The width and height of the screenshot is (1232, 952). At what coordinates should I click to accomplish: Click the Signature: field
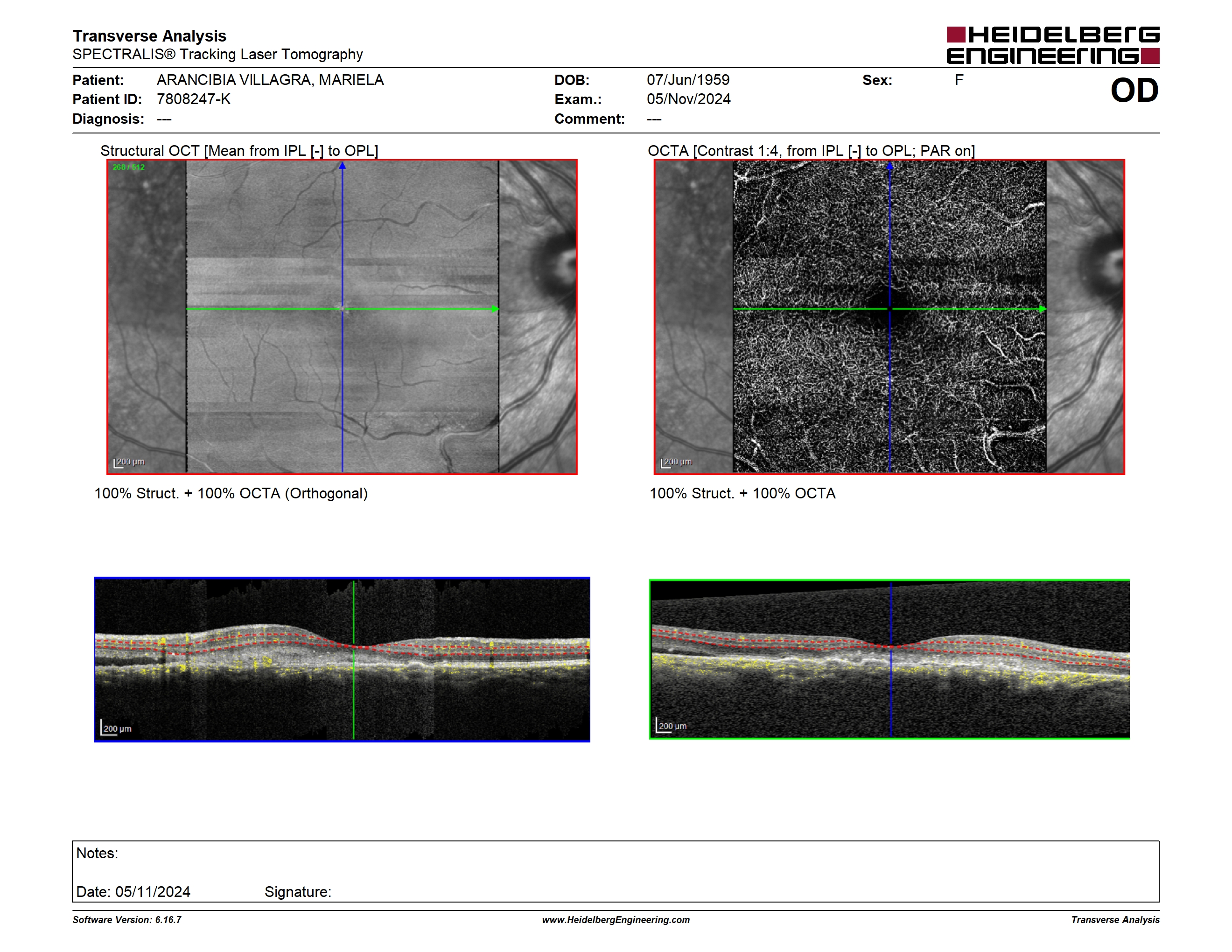pyautogui.click(x=298, y=892)
